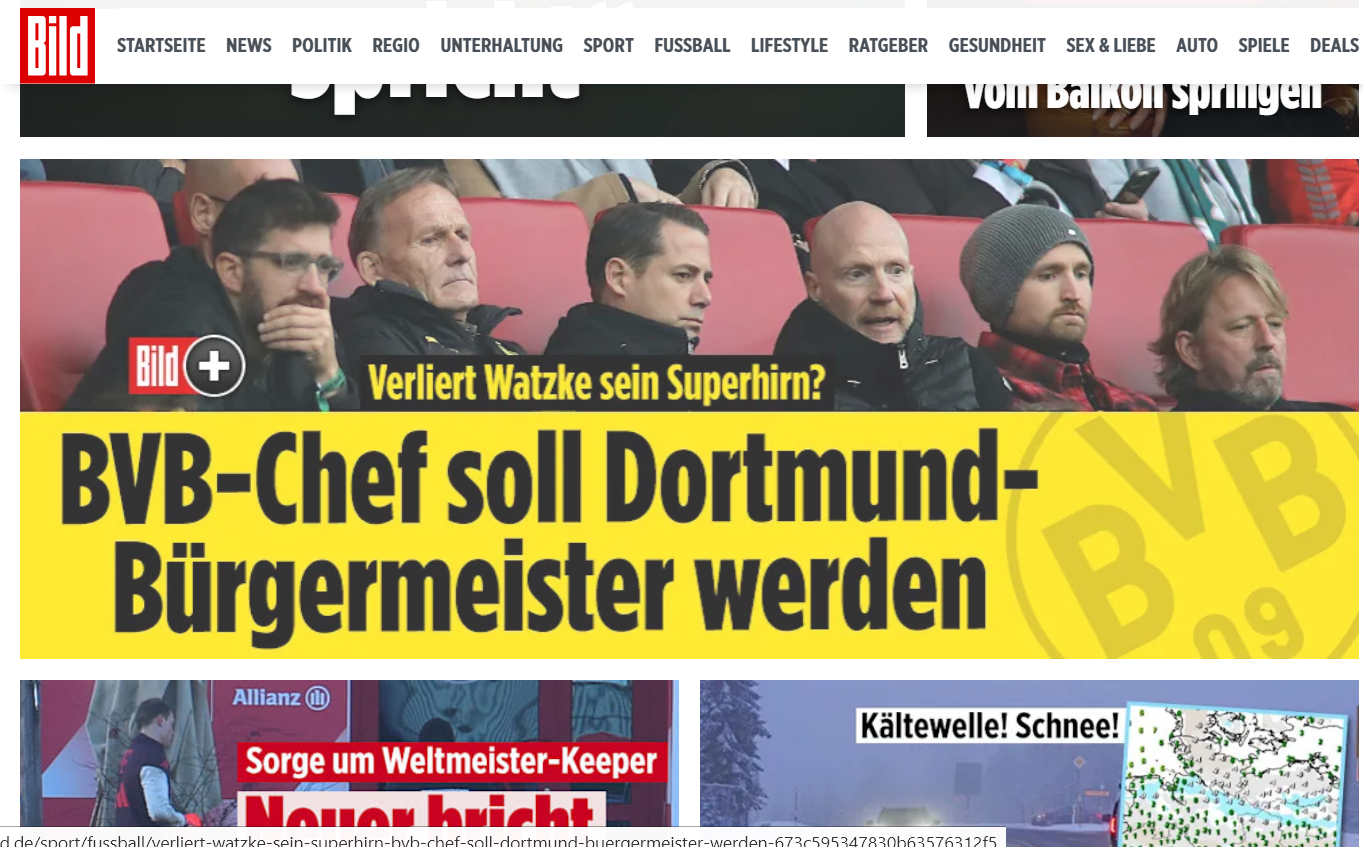
Task: Open the RATGEBER section
Action: [888, 45]
